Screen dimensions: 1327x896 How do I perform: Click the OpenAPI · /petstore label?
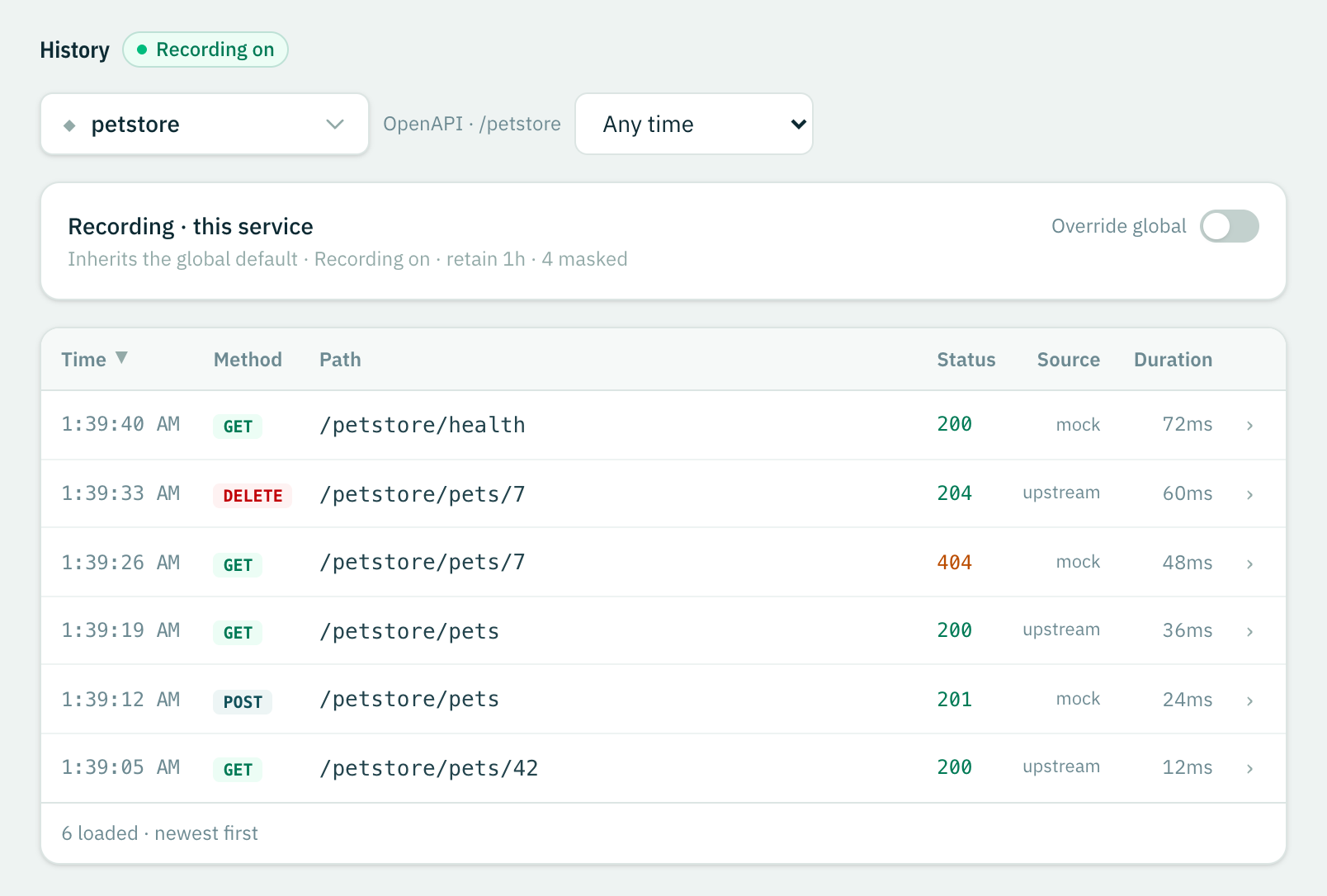[472, 124]
